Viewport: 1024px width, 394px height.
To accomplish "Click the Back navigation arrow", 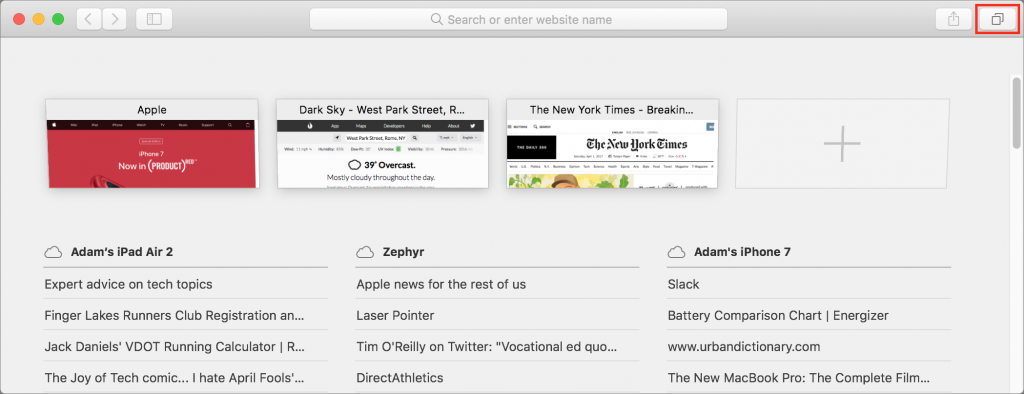I will [x=89, y=19].
